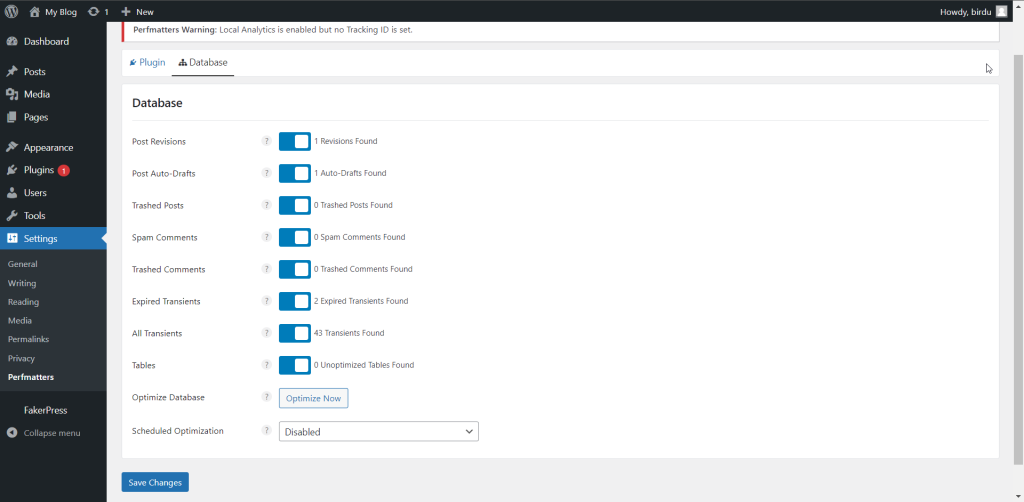Viewport: 1024px width, 502px height.
Task: Click the Dashboard gauge icon
Action: click(x=12, y=41)
